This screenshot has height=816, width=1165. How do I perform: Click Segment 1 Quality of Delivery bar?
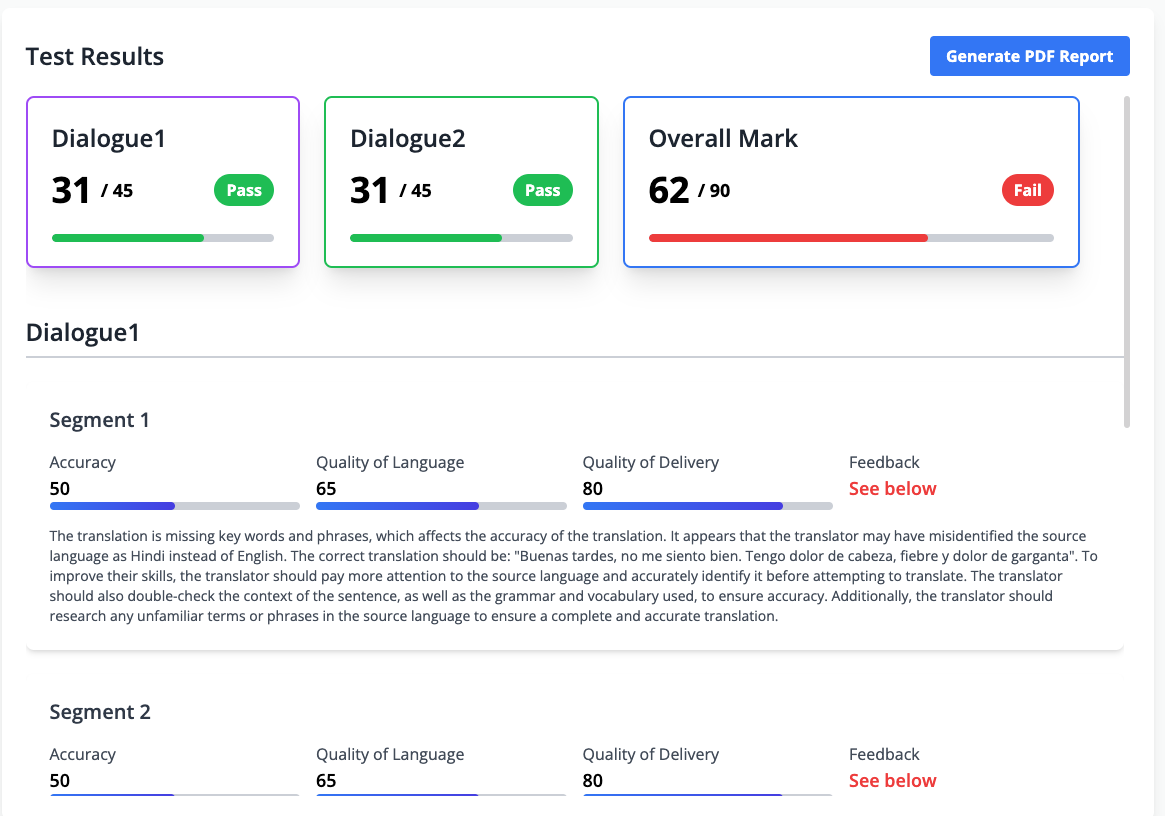pos(707,506)
